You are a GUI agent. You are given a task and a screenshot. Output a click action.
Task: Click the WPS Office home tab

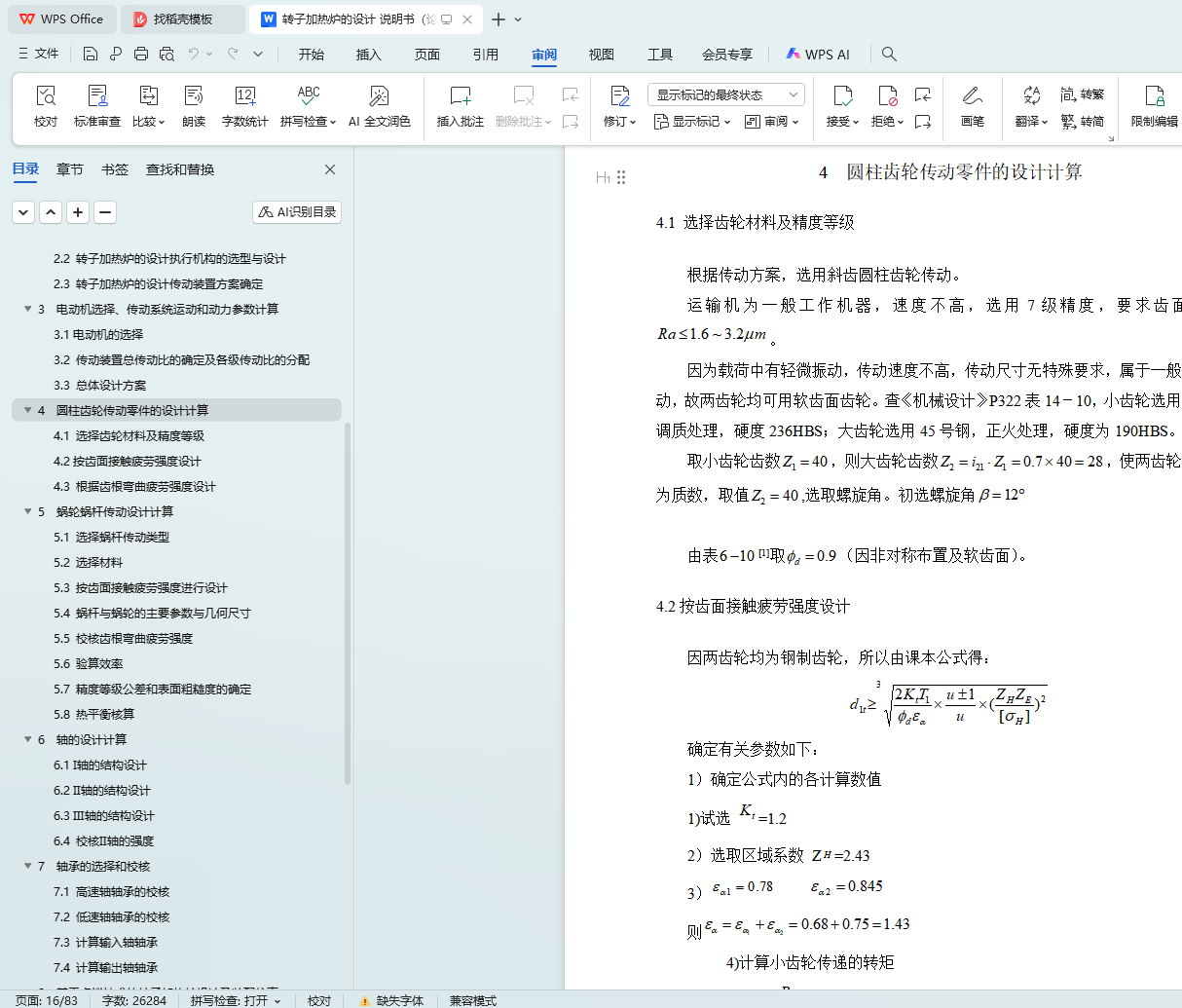(x=61, y=19)
